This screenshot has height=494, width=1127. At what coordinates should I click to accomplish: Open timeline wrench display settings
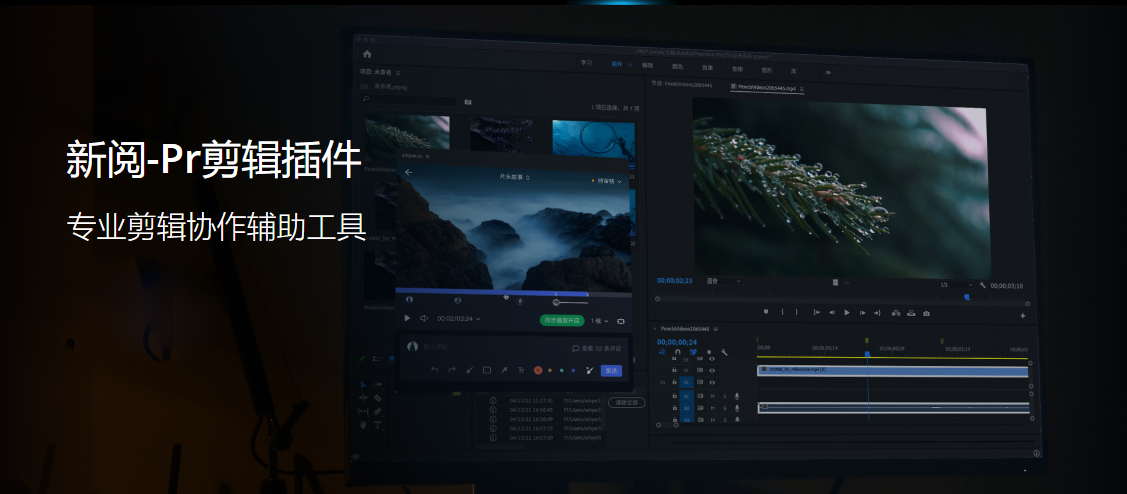[x=724, y=352]
